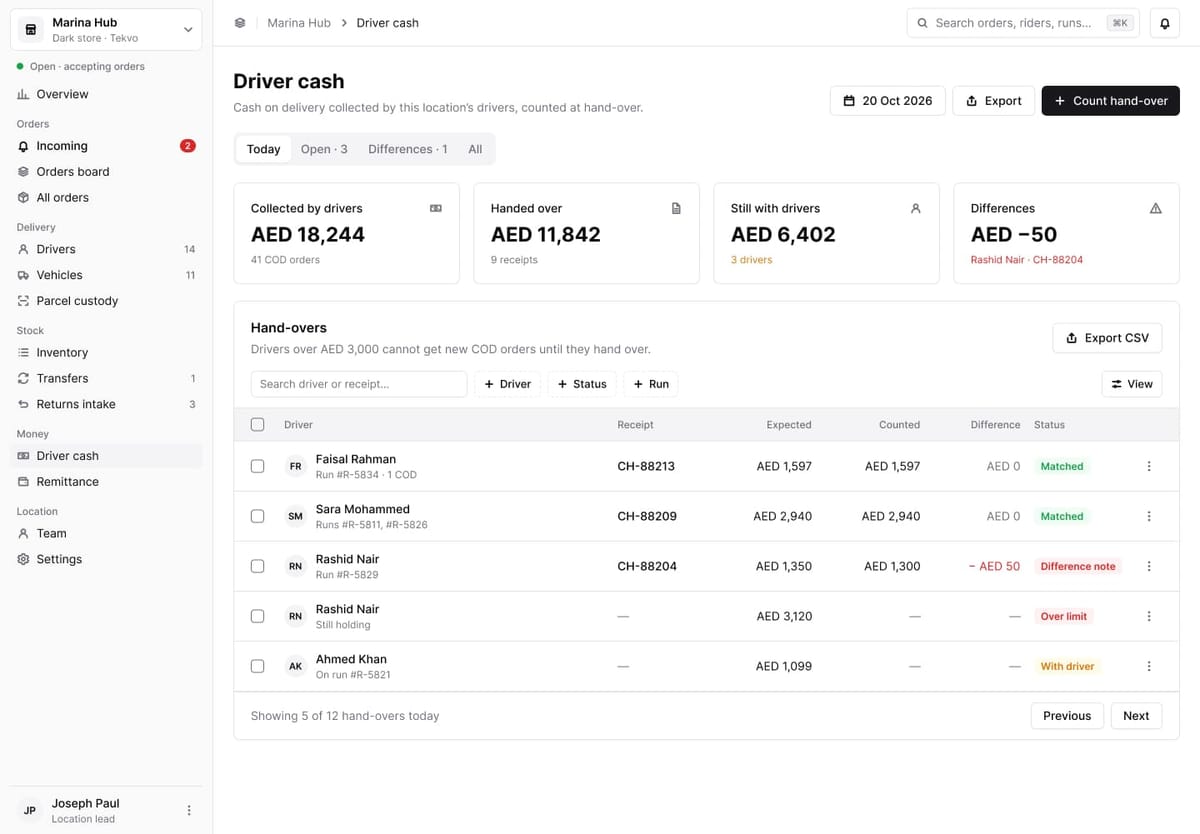Screen dimensions: 1200x834
Task: Focus the Search driver or receipt field
Action: click(x=359, y=384)
